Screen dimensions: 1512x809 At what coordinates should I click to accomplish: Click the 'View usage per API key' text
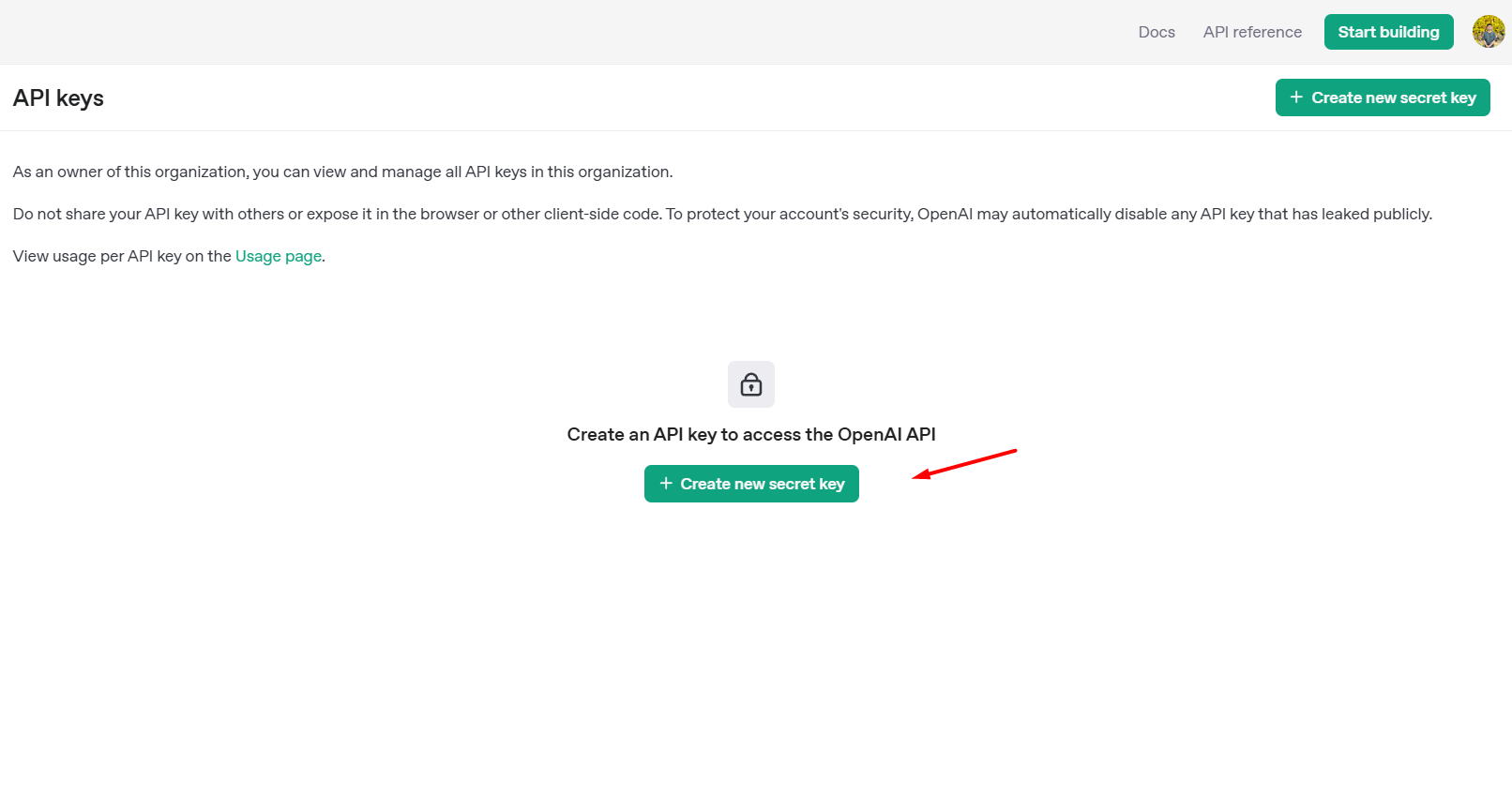(169, 256)
